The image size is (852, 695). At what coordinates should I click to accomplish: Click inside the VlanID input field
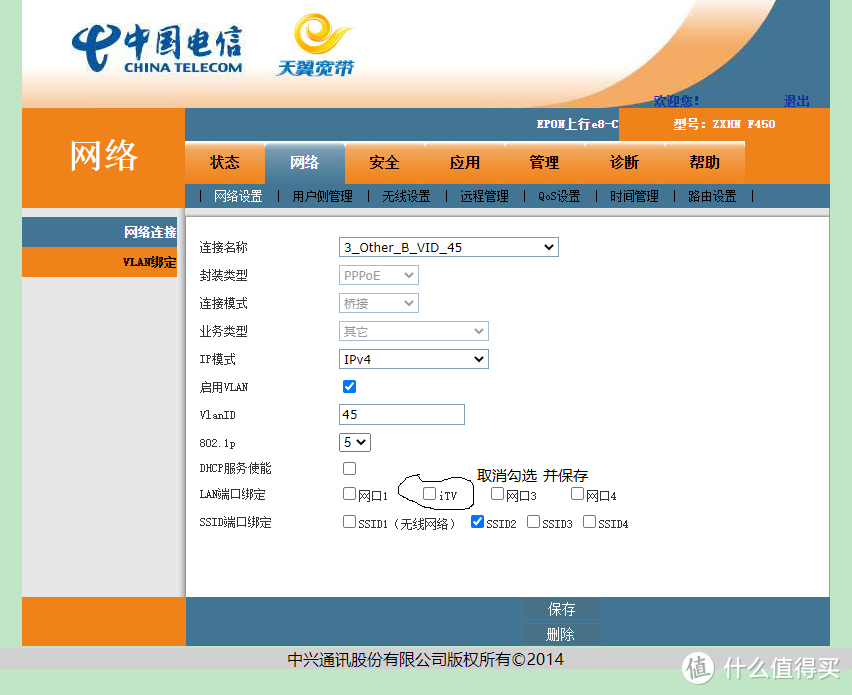click(401, 414)
